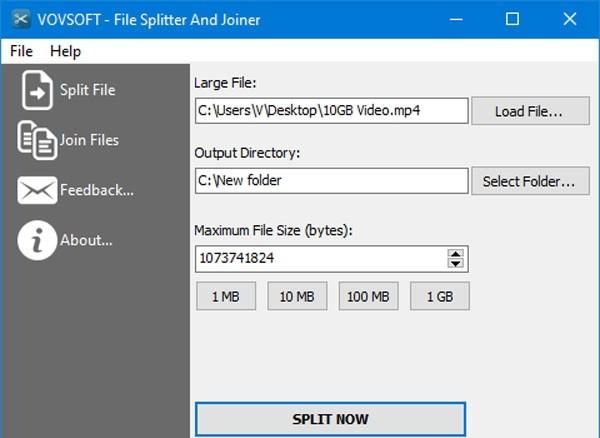Open the About... sidebar label
Screen dimensions: 600x438
86,240
